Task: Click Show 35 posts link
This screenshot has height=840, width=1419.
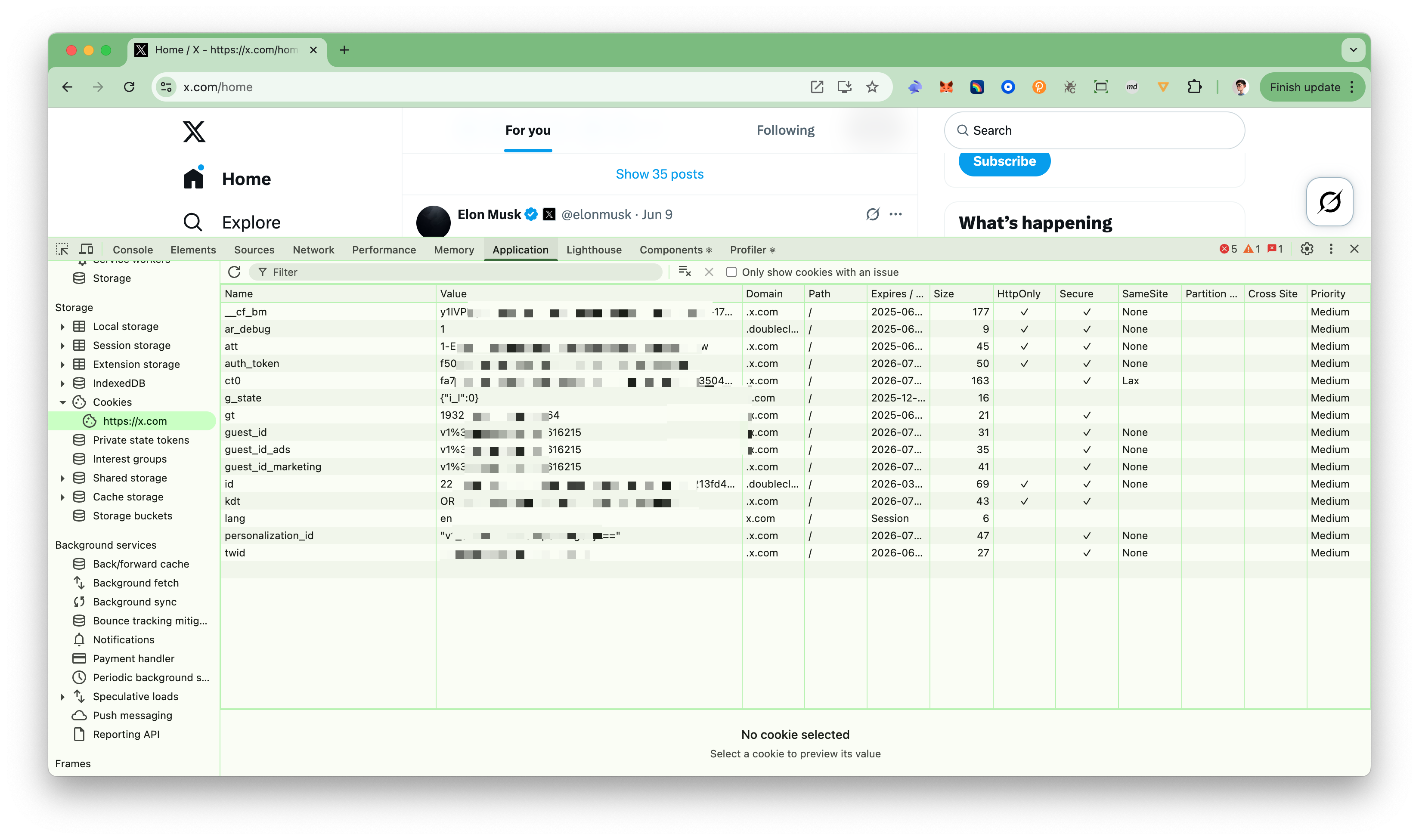Action: 659,174
